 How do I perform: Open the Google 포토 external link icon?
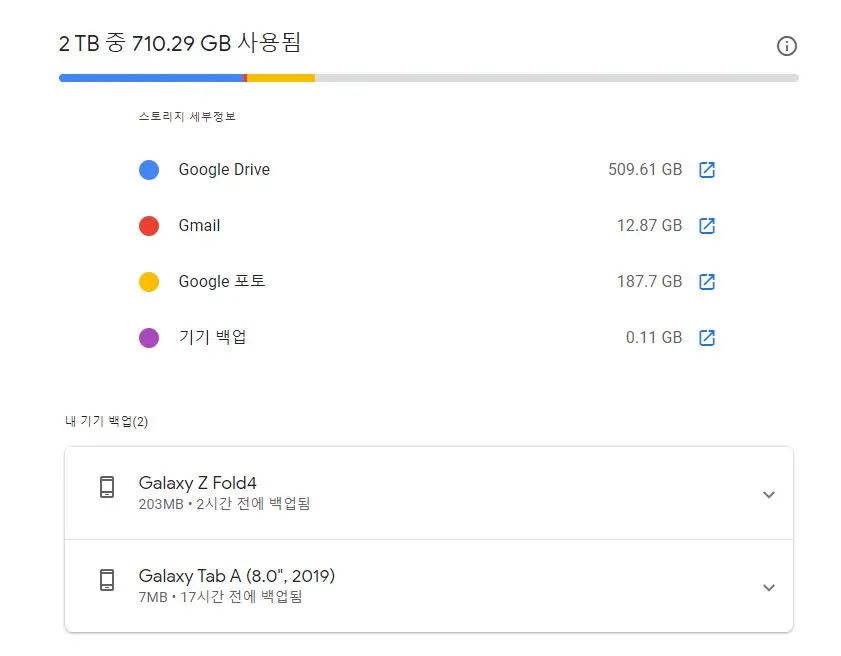point(707,282)
